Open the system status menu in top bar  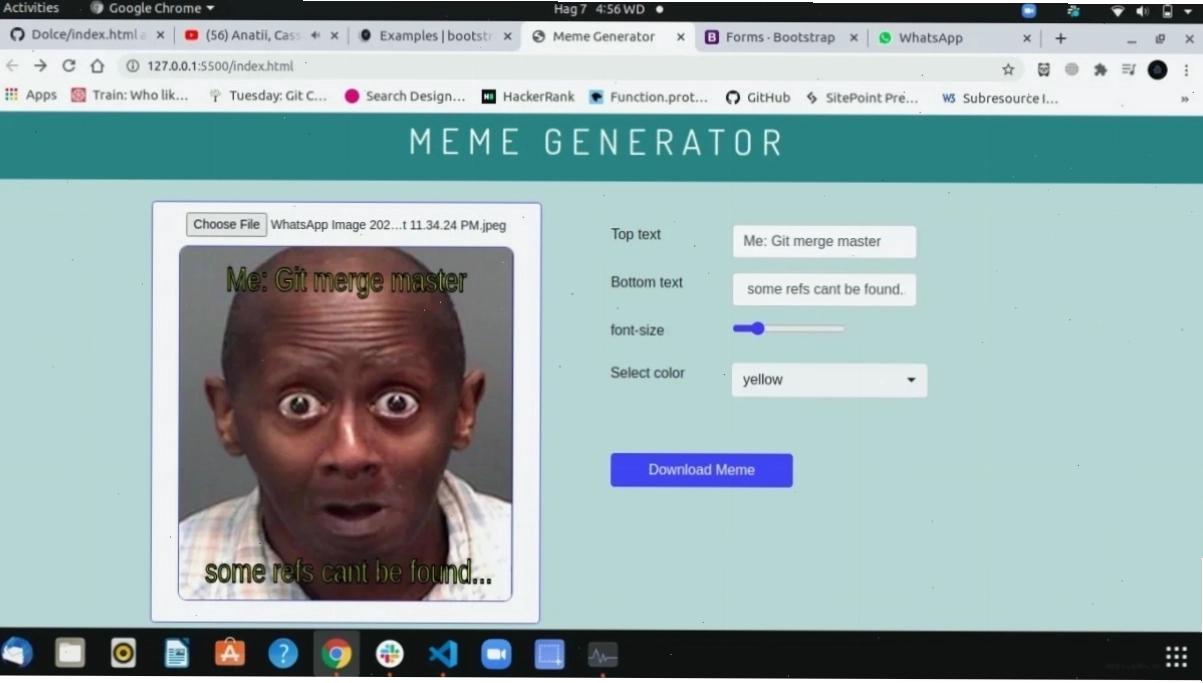click(x=1153, y=11)
